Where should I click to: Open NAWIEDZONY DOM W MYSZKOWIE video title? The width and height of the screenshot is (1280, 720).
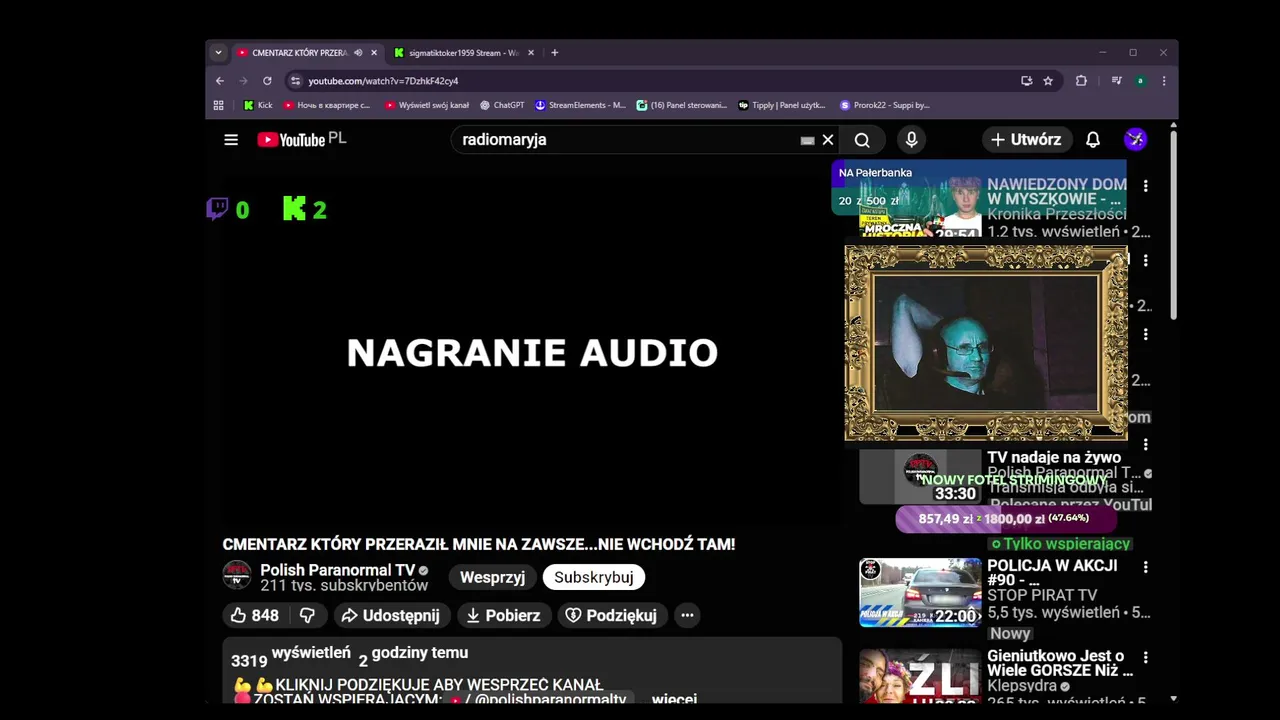(x=1056, y=192)
